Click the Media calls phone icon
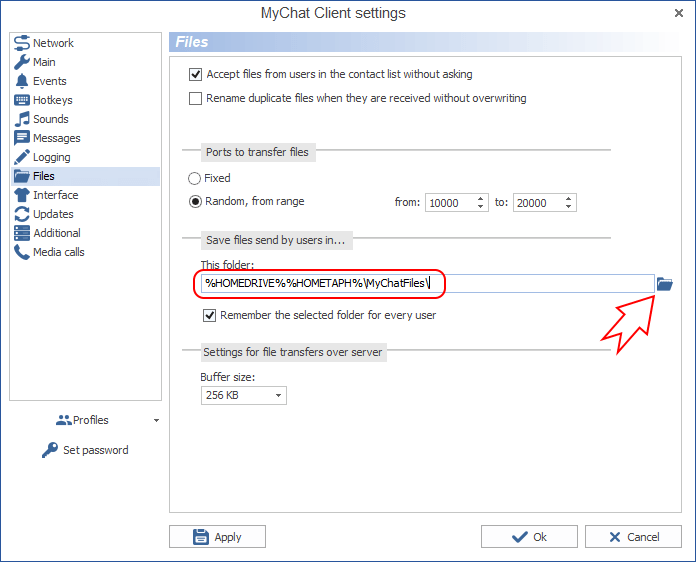 [21, 252]
